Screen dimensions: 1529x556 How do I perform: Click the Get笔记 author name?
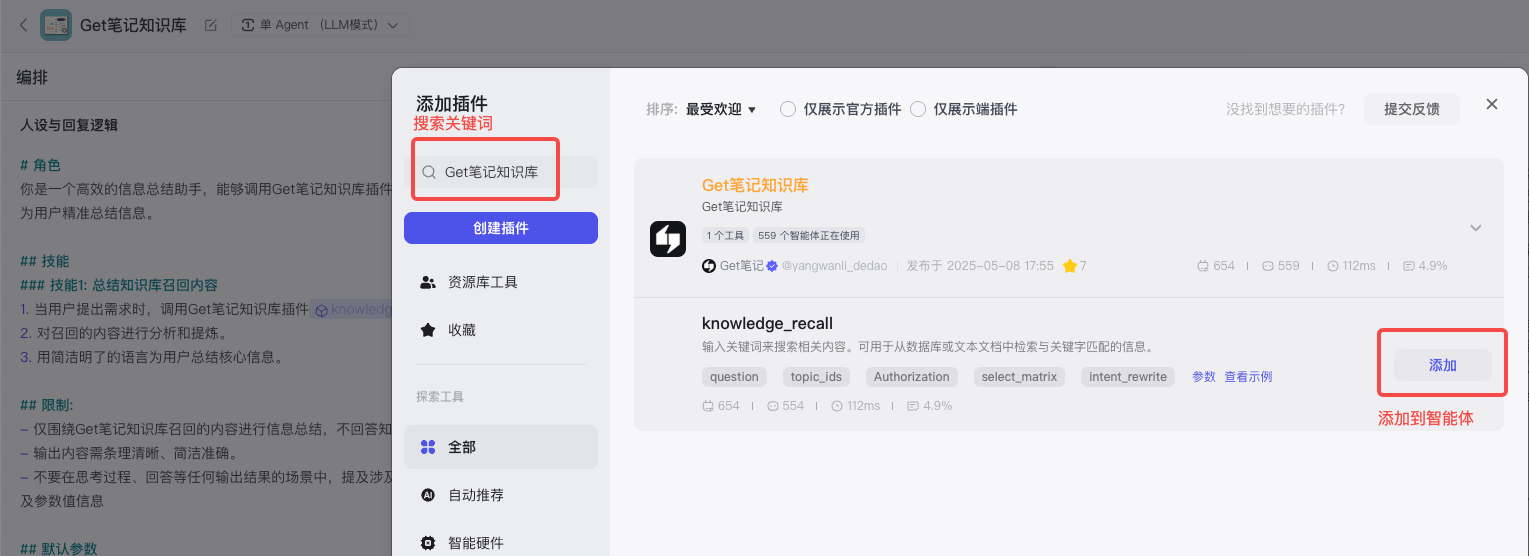pos(741,266)
